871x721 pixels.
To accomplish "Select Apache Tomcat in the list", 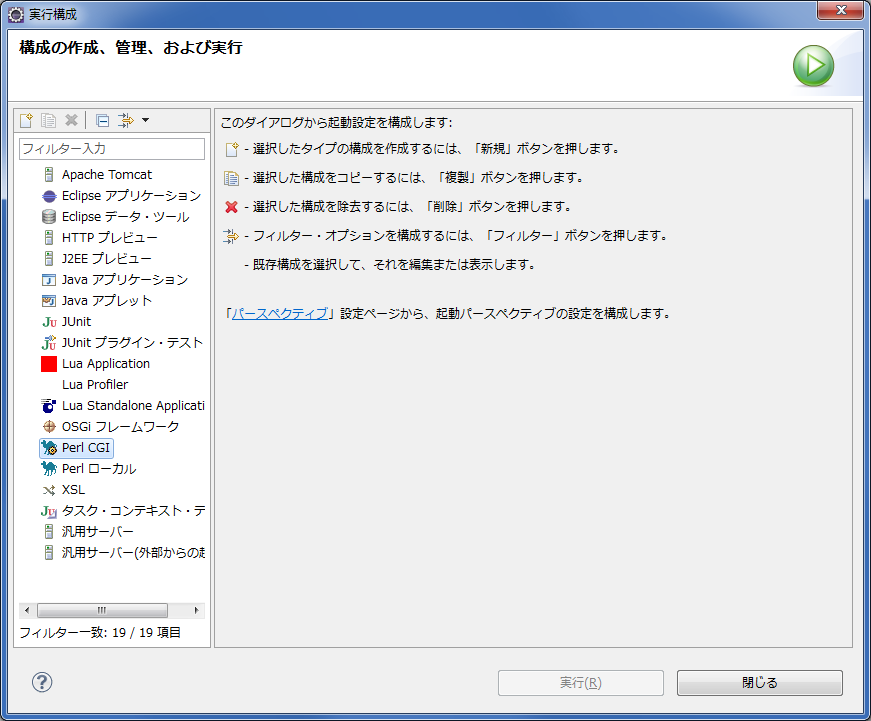I will [x=107, y=174].
